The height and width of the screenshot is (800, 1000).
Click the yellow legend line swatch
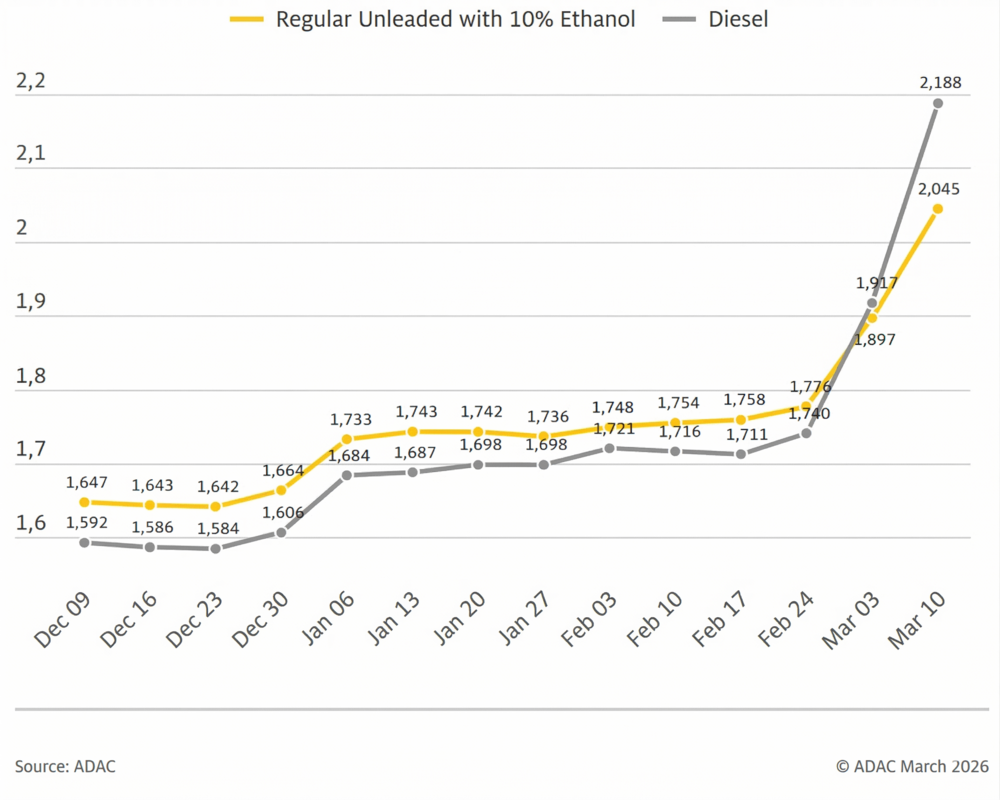click(x=246, y=19)
